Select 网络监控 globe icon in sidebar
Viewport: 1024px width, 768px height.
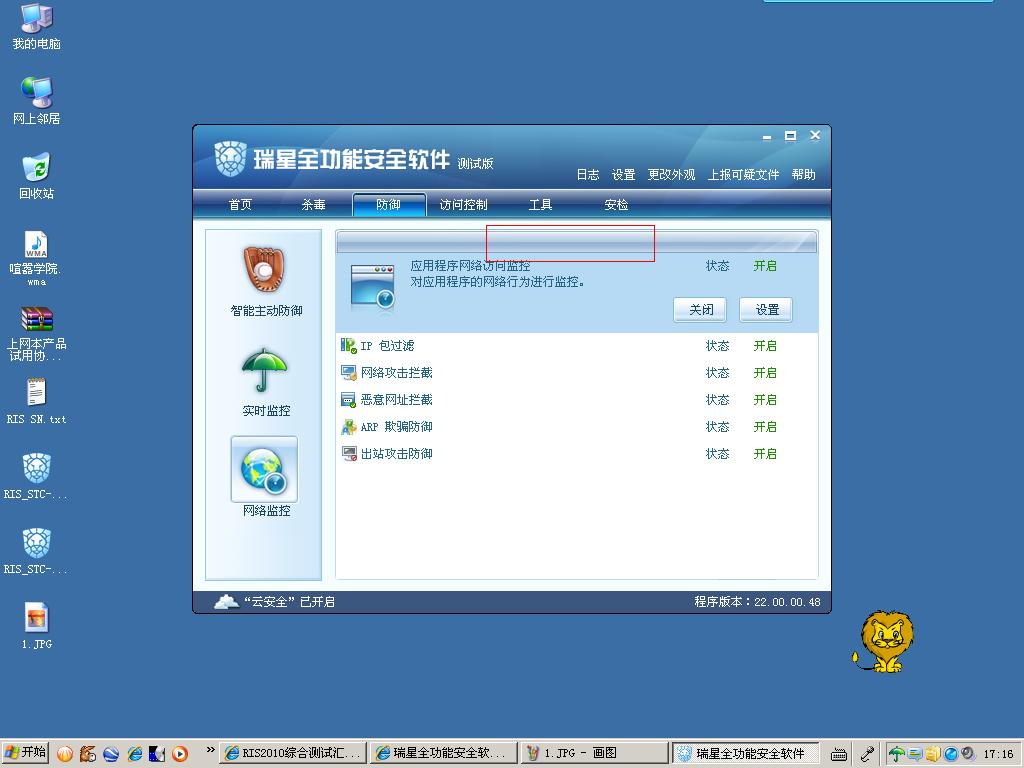[x=264, y=469]
